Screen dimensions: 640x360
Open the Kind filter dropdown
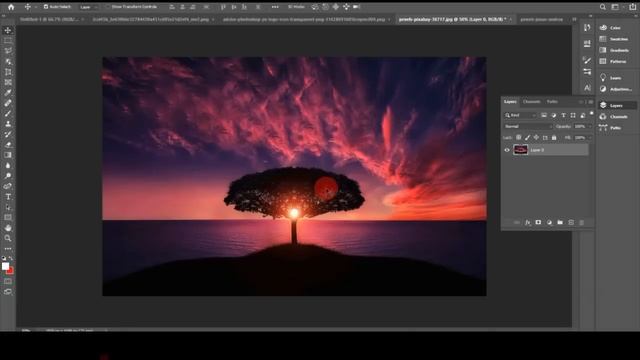point(521,116)
